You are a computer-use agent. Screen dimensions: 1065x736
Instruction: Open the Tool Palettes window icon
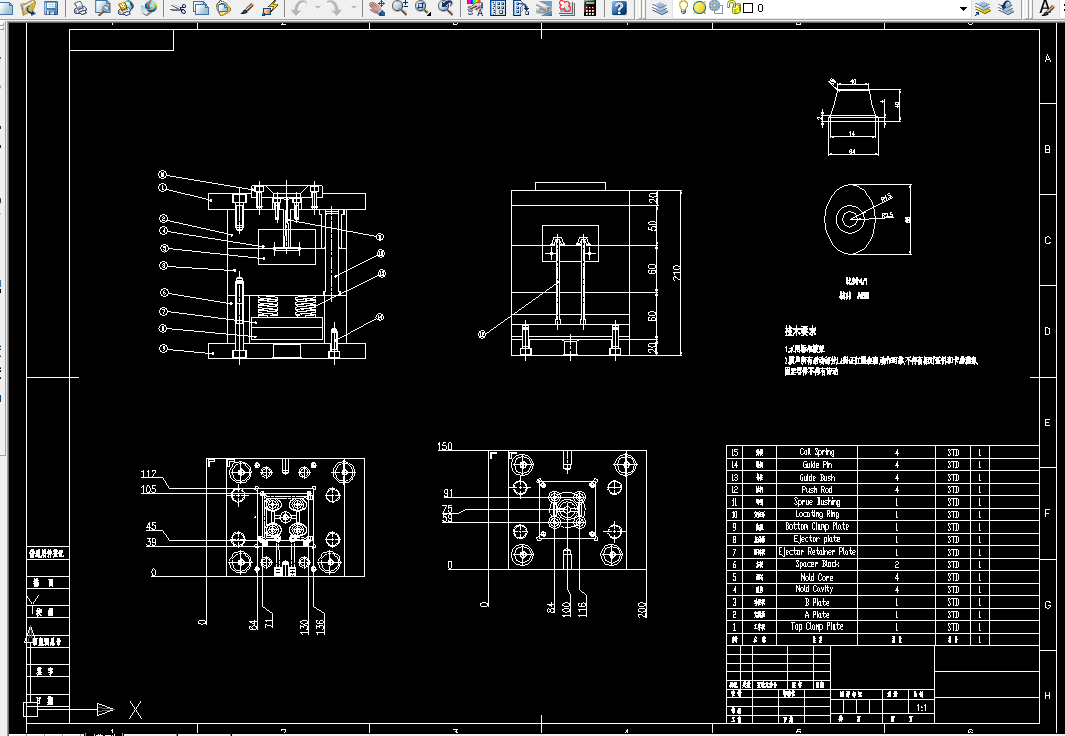[521, 7]
